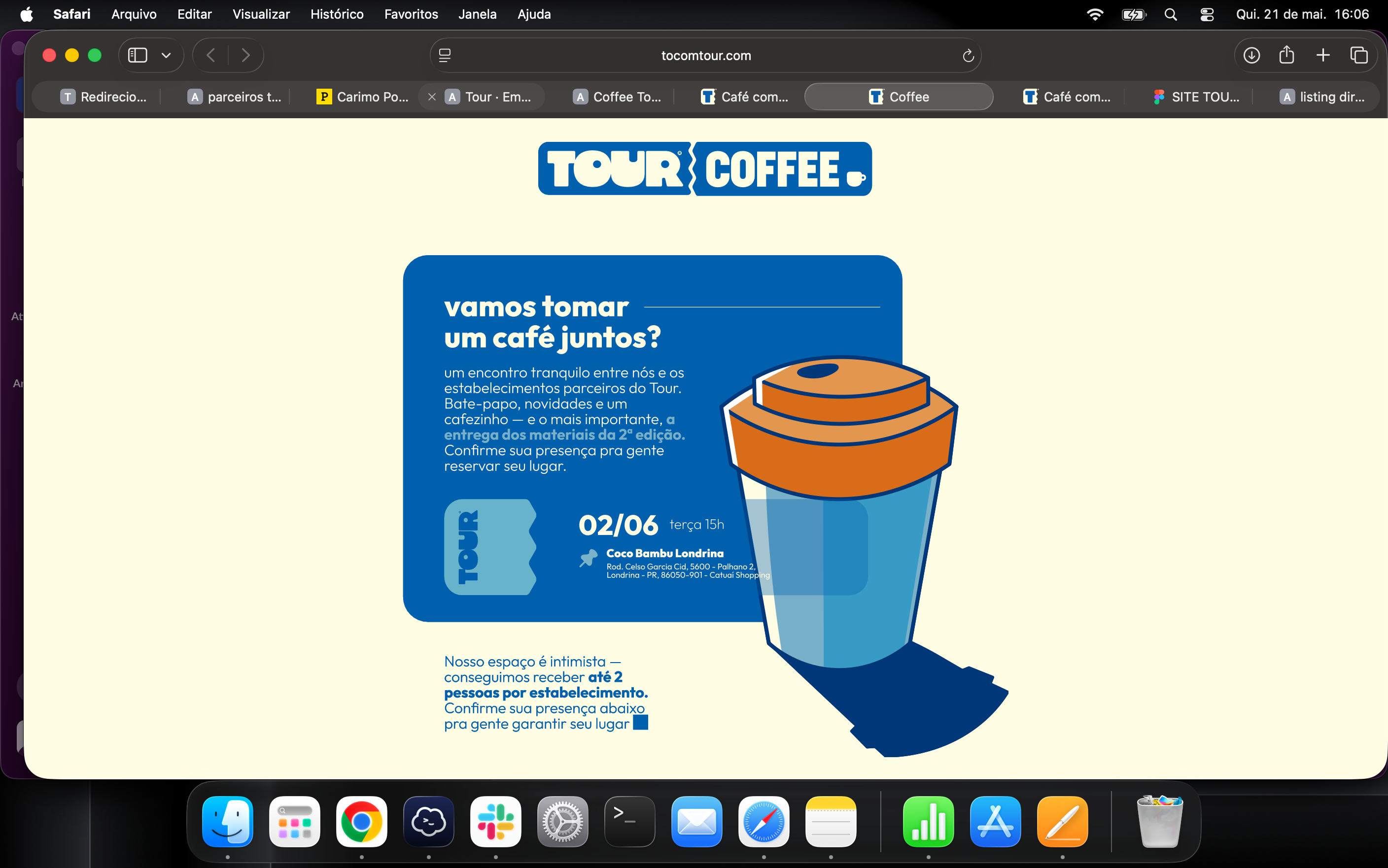Open Spotlight search in menu bar
Screen dimensions: 1388x868
click(1170, 14)
